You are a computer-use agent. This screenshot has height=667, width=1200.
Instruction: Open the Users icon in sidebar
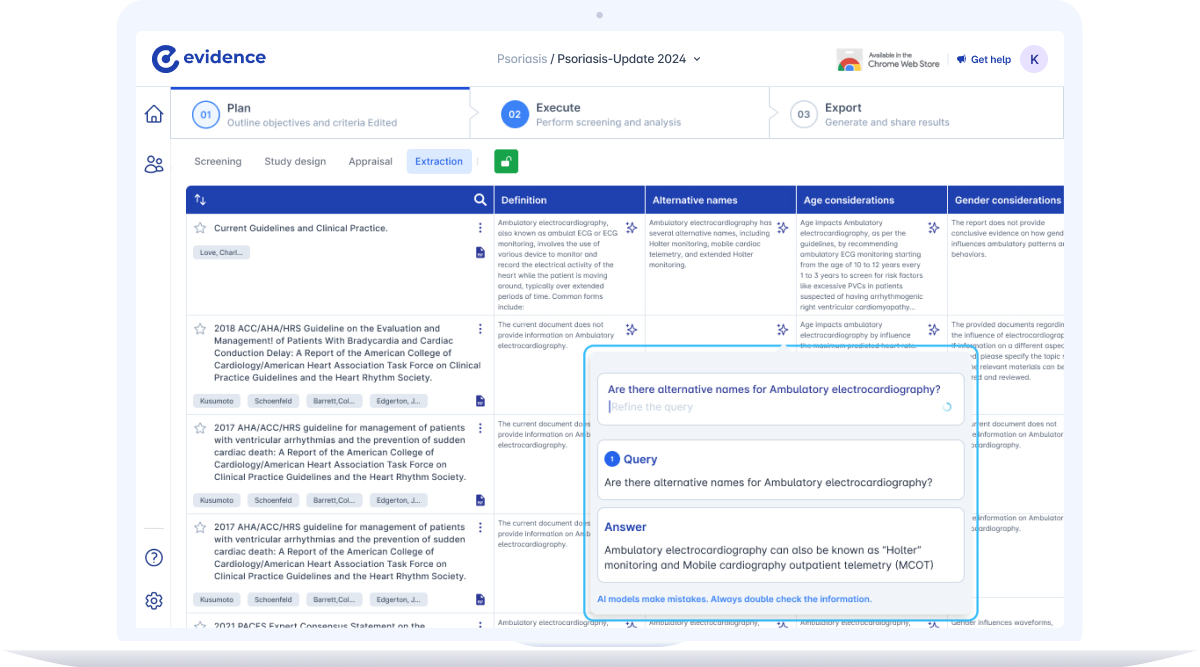(154, 165)
